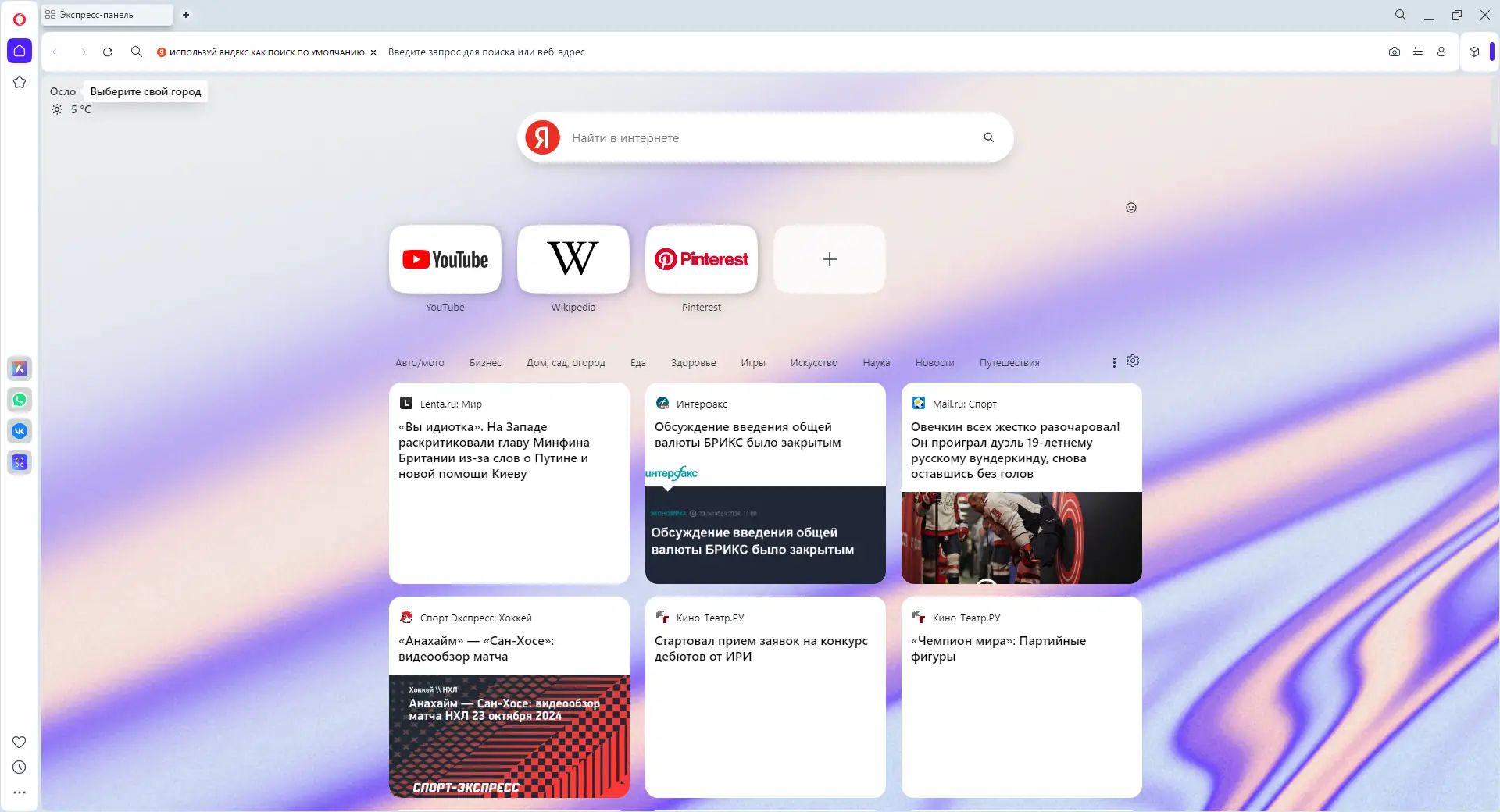Click the 5 °C temperature reading
Image resolution: width=1500 pixels, height=812 pixels.
81,109
